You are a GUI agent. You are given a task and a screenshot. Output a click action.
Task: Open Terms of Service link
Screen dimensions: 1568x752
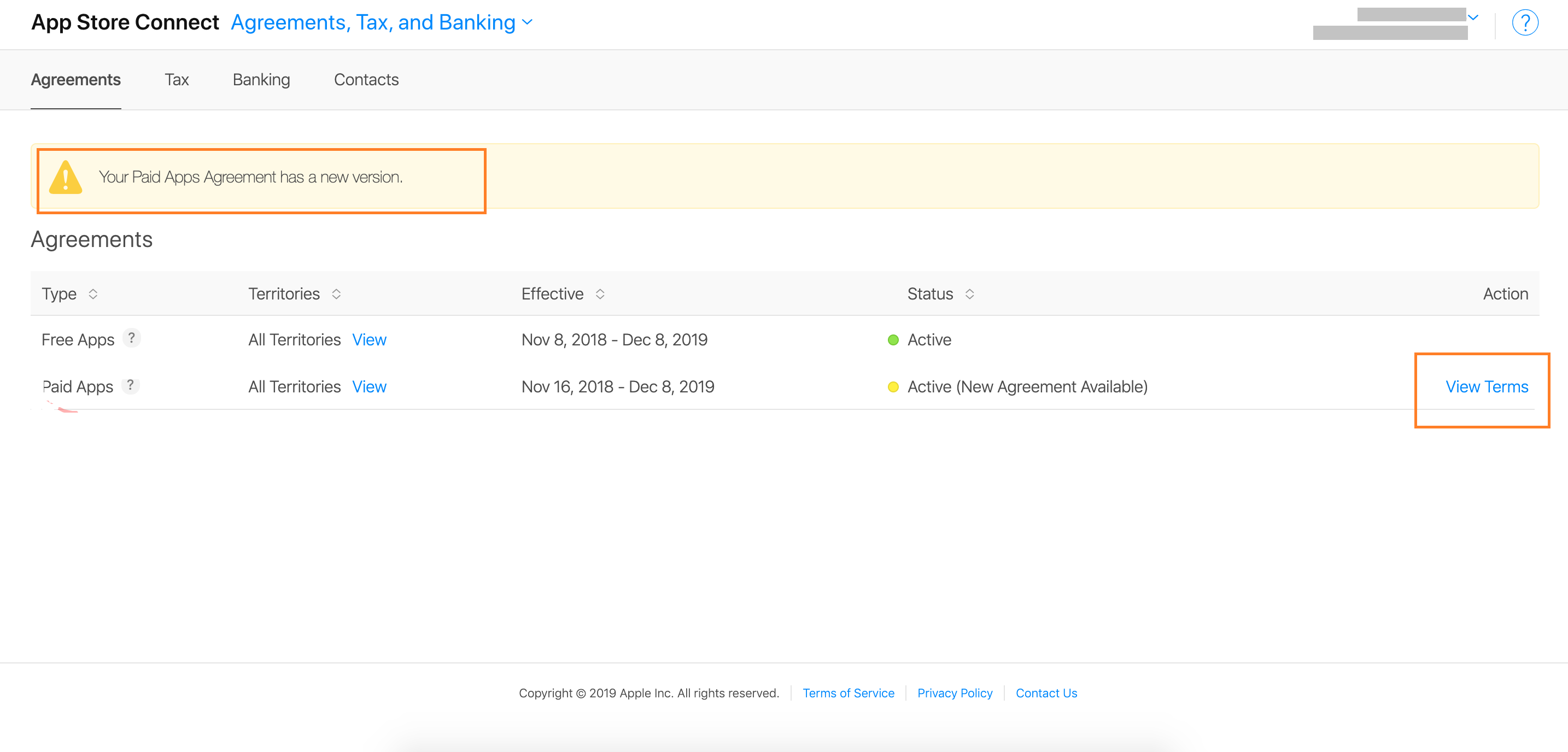pos(849,694)
